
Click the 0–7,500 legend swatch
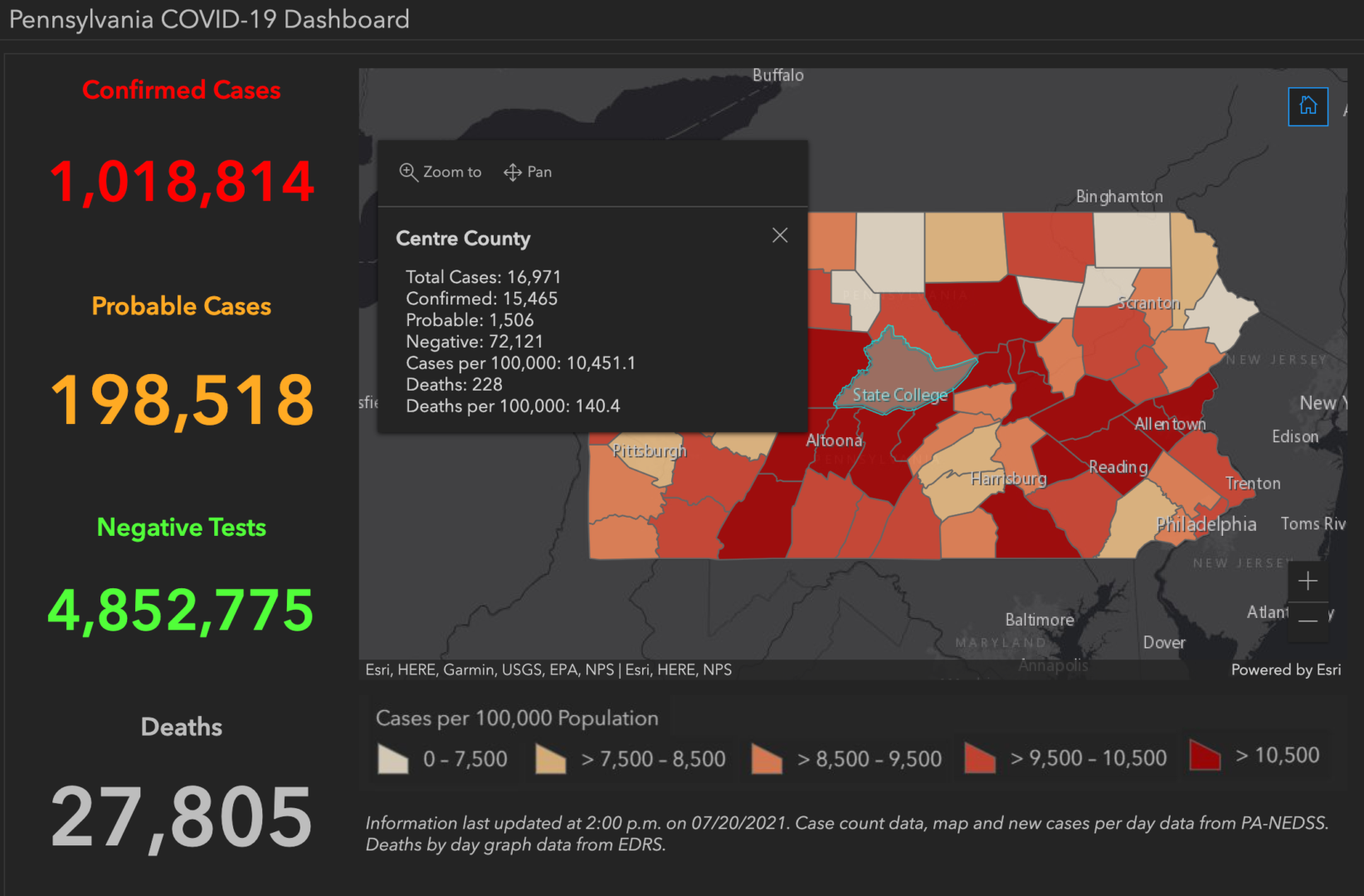click(392, 757)
